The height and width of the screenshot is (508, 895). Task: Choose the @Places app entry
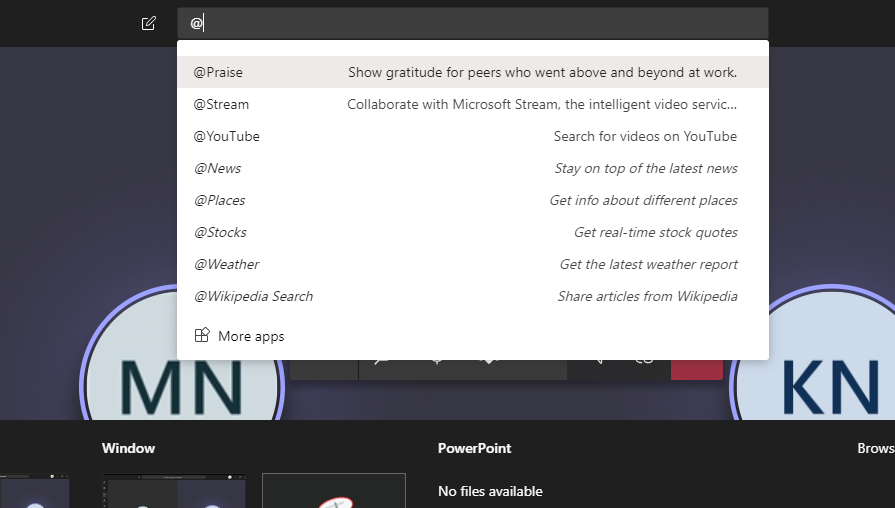click(473, 200)
